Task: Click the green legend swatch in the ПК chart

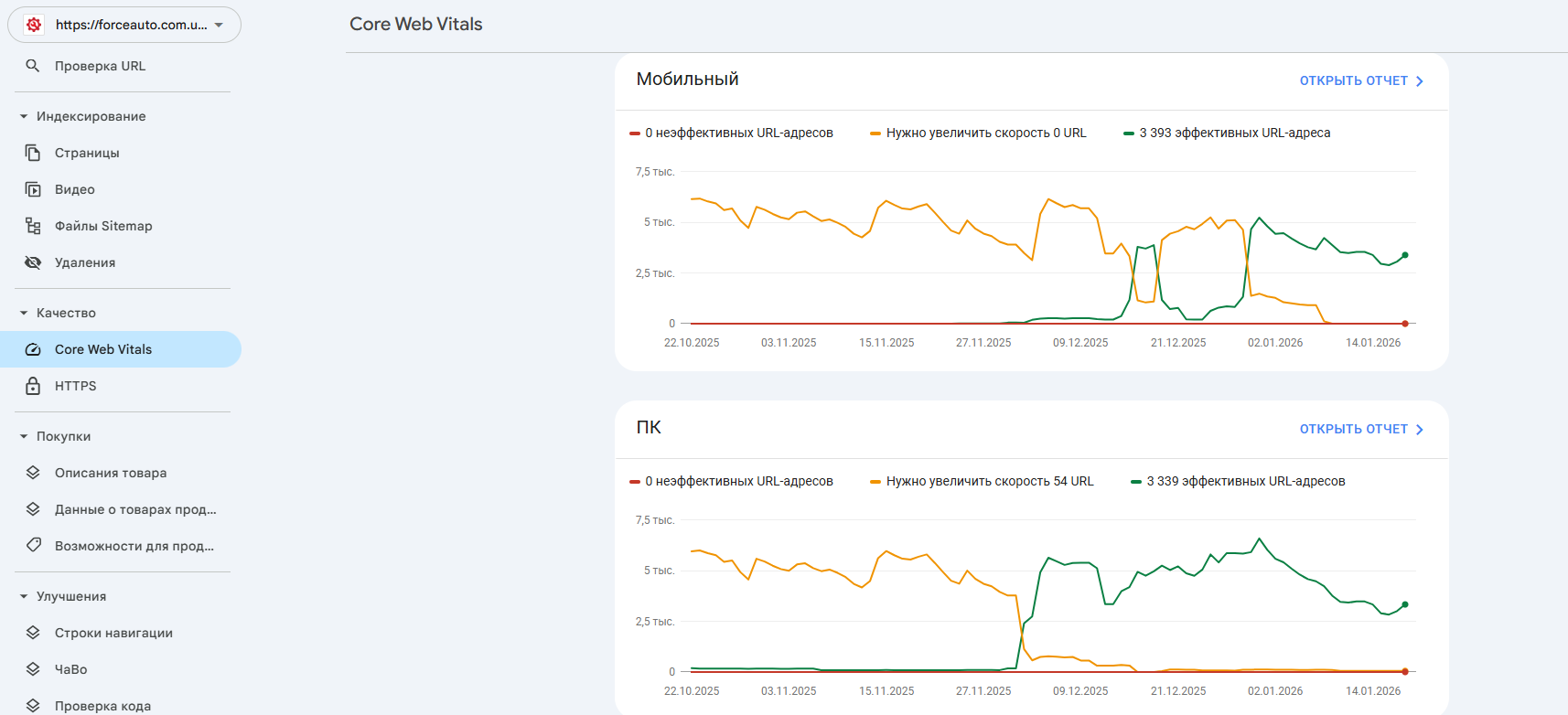Action: tap(1136, 482)
